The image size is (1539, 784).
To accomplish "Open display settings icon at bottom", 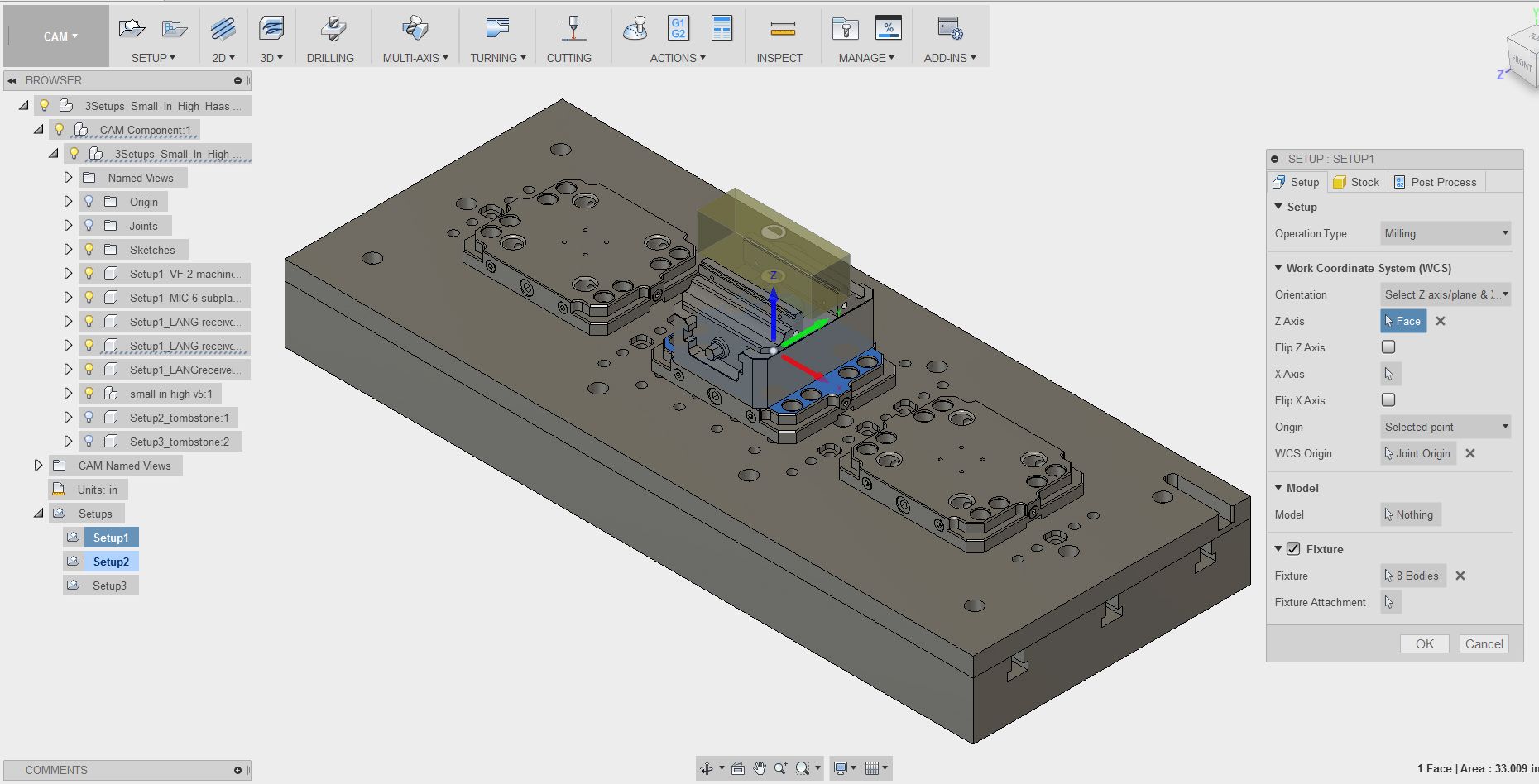I will (842, 768).
